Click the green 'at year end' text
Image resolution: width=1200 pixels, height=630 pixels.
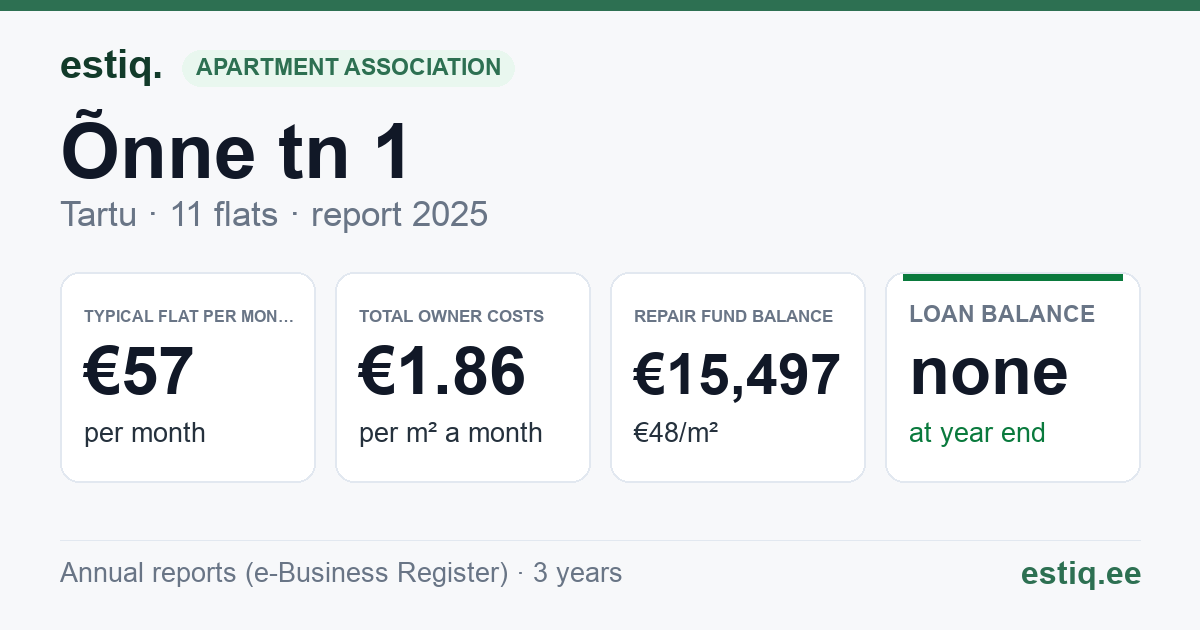click(x=977, y=433)
